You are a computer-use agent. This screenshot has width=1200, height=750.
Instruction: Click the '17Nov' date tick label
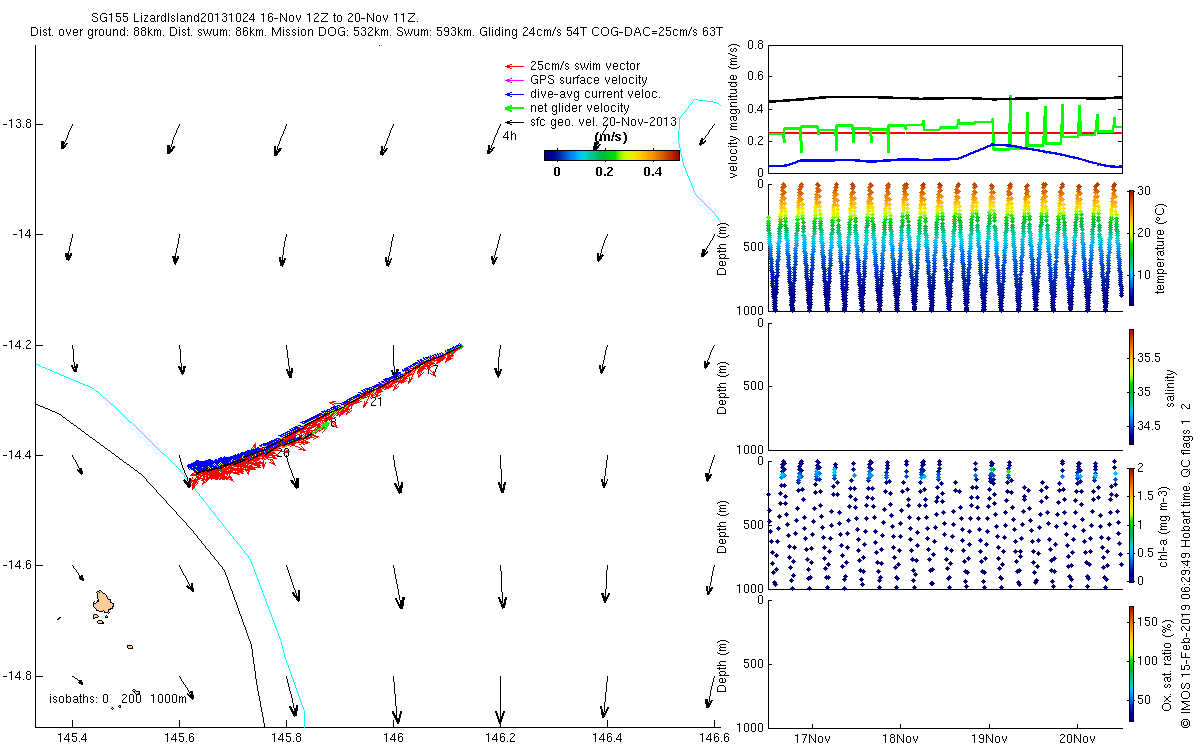[812, 741]
